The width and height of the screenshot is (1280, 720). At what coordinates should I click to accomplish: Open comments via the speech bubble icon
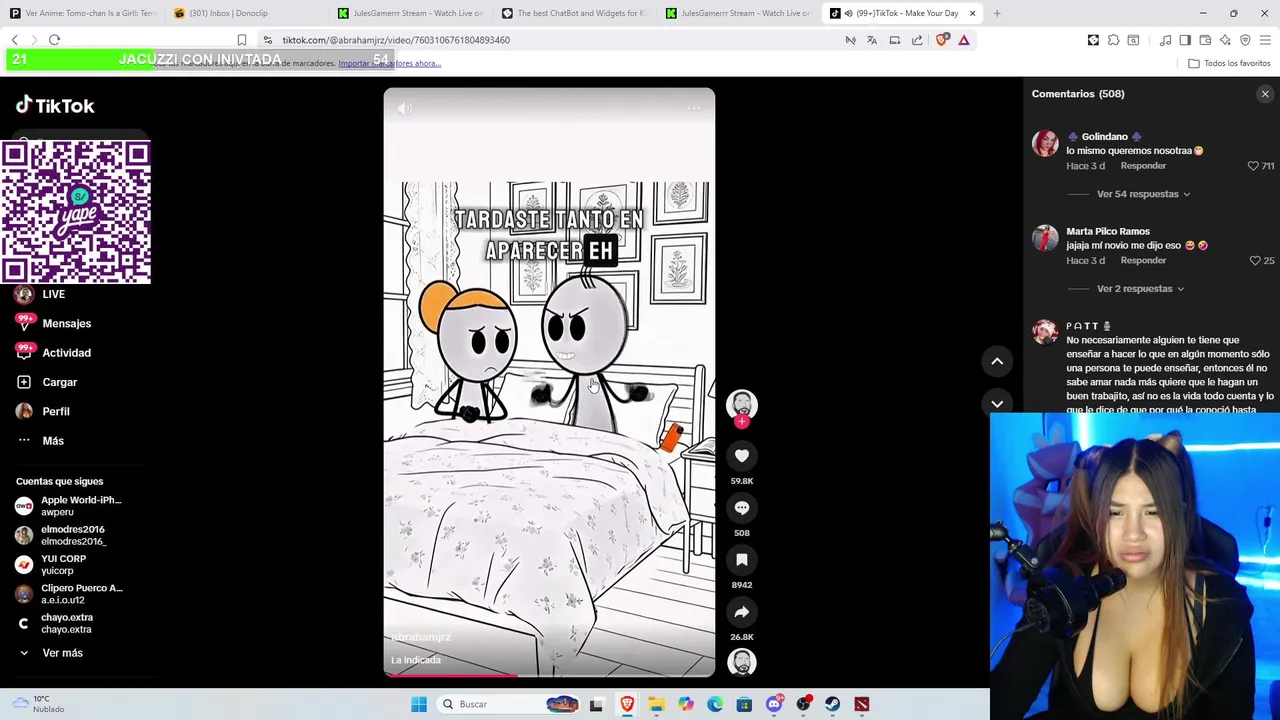pos(742,508)
